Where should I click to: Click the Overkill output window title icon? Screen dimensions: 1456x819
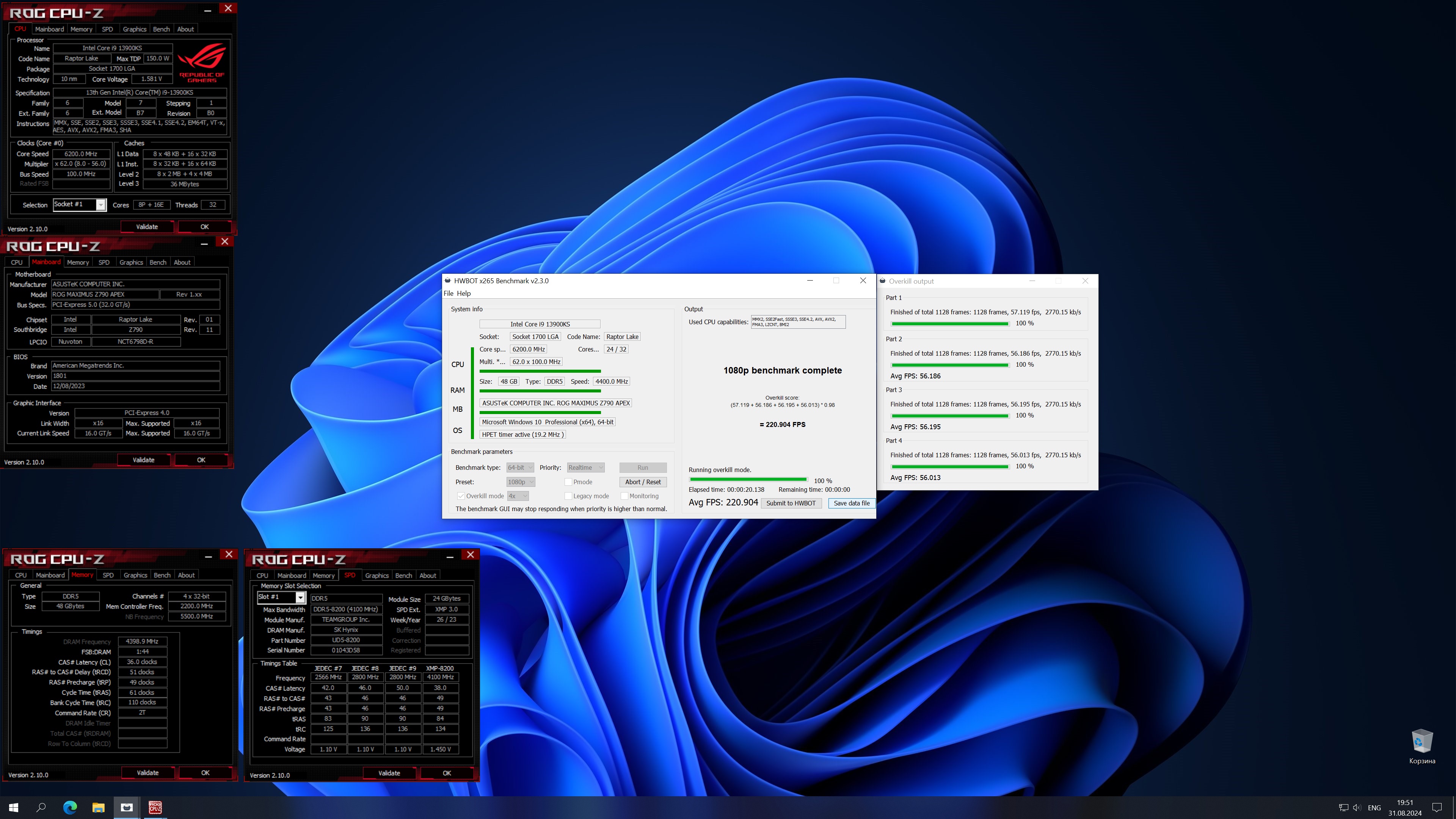(x=883, y=281)
